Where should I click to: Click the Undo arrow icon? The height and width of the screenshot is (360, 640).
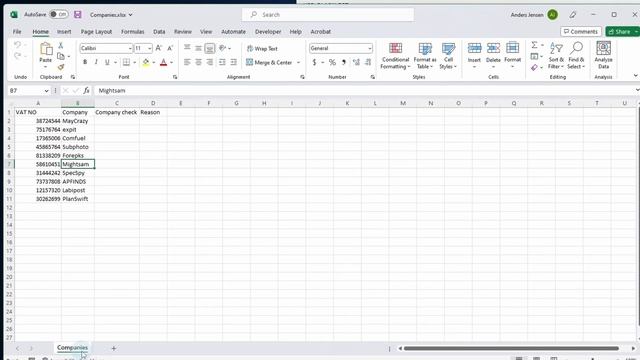click(x=17, y=44)
